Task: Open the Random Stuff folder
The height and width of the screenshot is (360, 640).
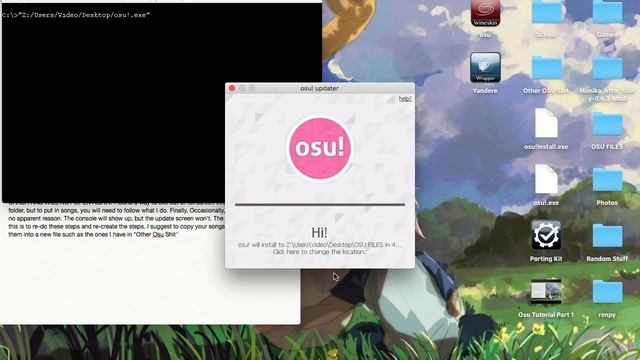Action: click(x=607, y=236)
